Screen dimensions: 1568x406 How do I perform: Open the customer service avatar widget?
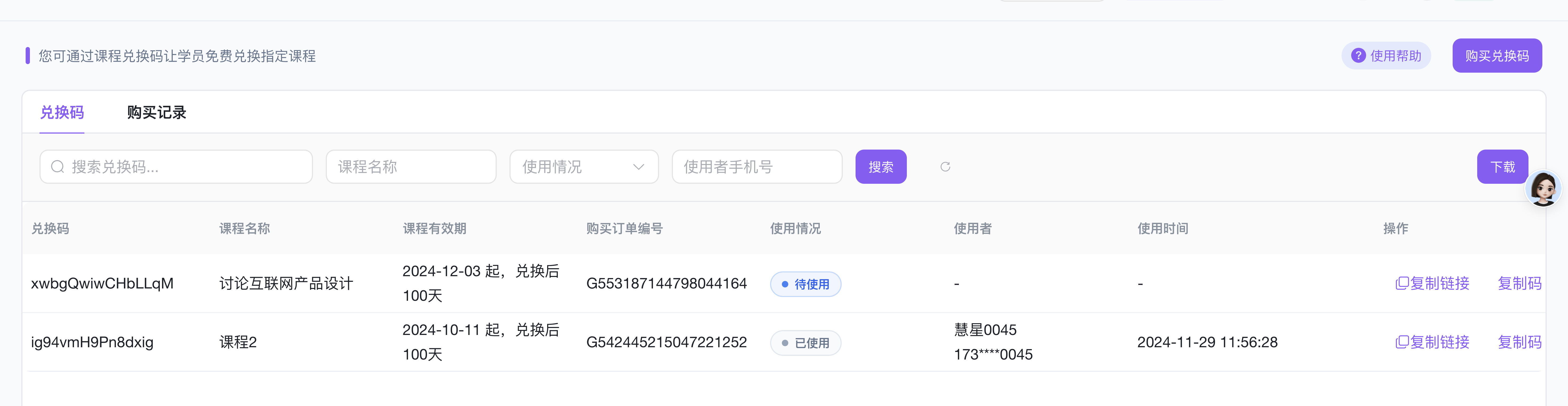click(1543, 188)
